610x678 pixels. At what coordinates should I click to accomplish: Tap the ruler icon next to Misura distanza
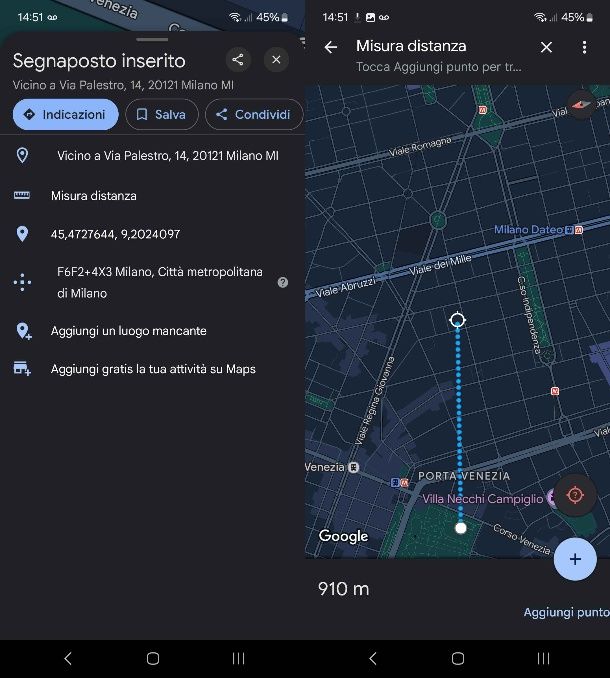click(22, 196)
